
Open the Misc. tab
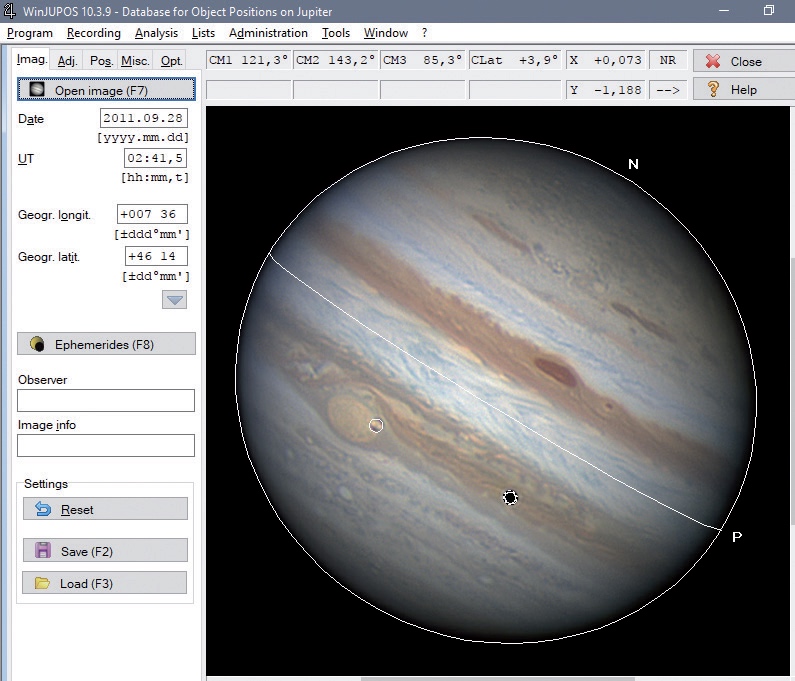click(x=135, y=61)
